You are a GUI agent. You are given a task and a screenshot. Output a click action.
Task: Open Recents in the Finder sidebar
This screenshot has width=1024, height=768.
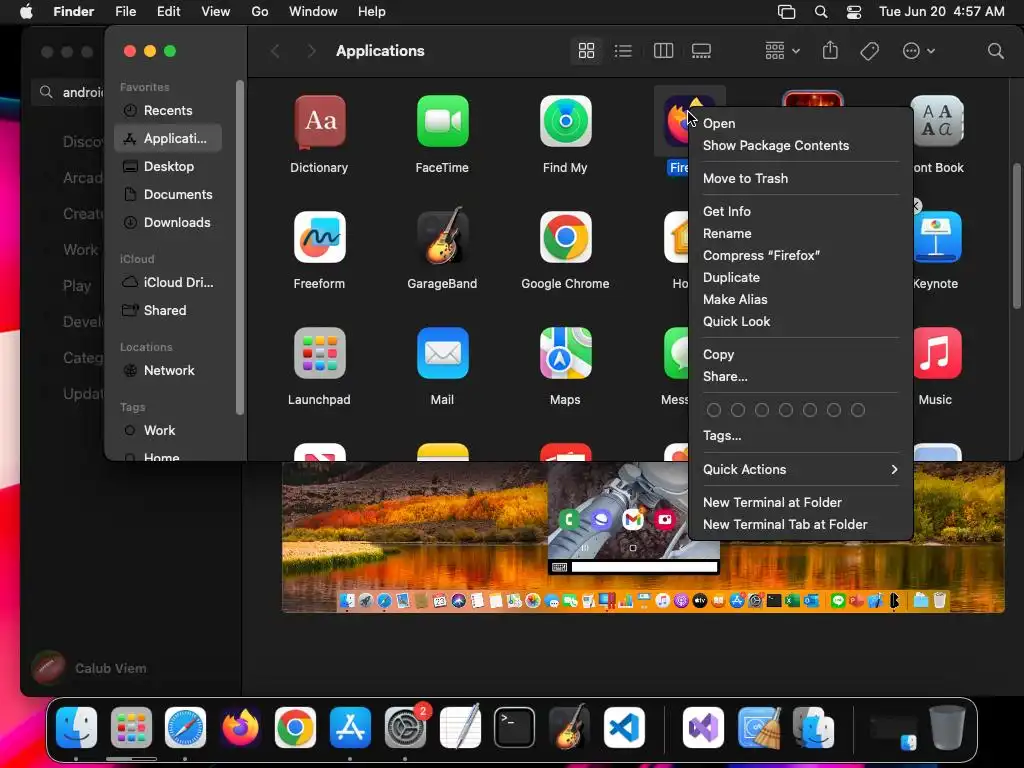[x=168, y=110]
